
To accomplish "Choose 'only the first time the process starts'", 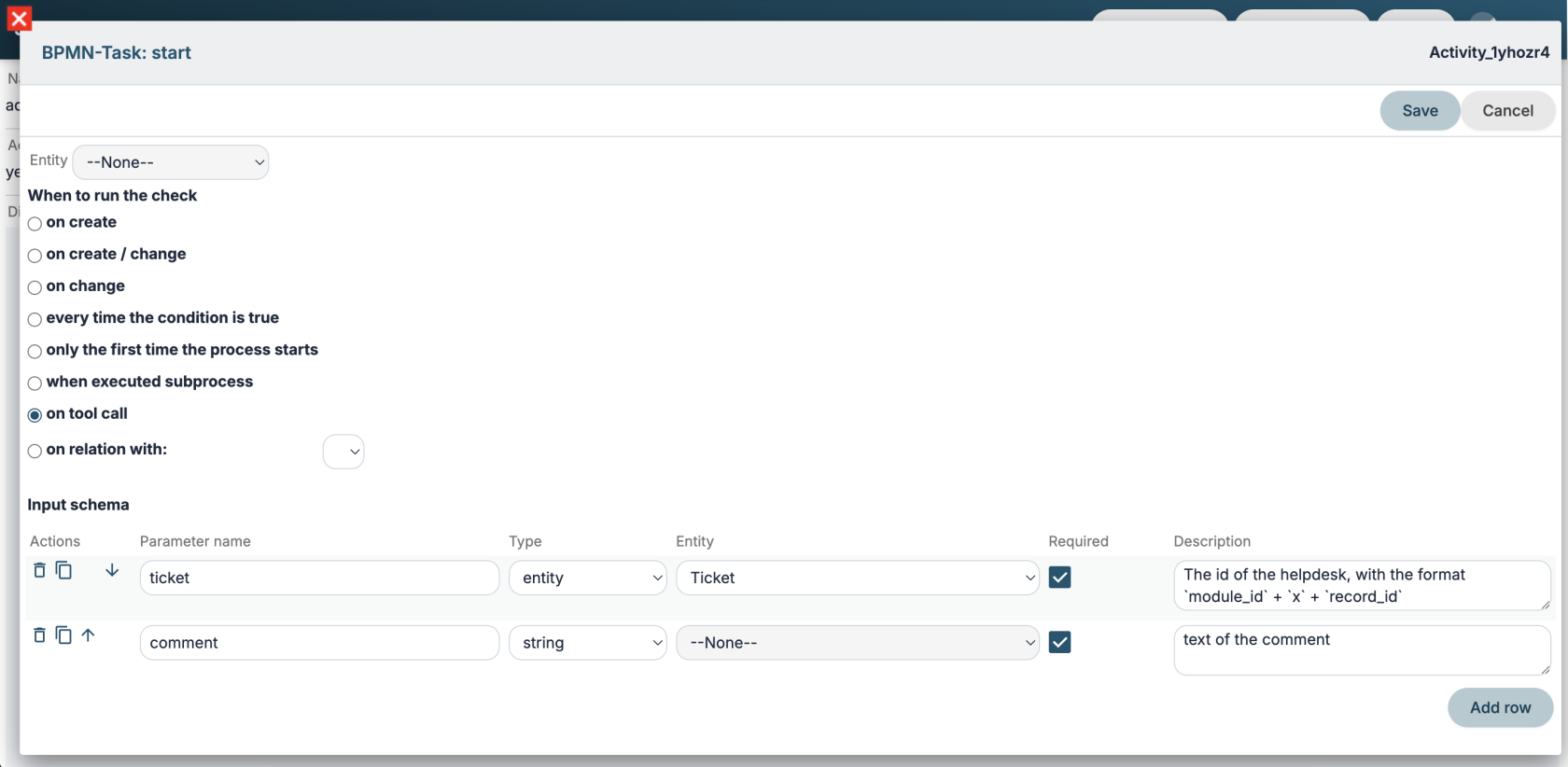I will tap(35, 351).
